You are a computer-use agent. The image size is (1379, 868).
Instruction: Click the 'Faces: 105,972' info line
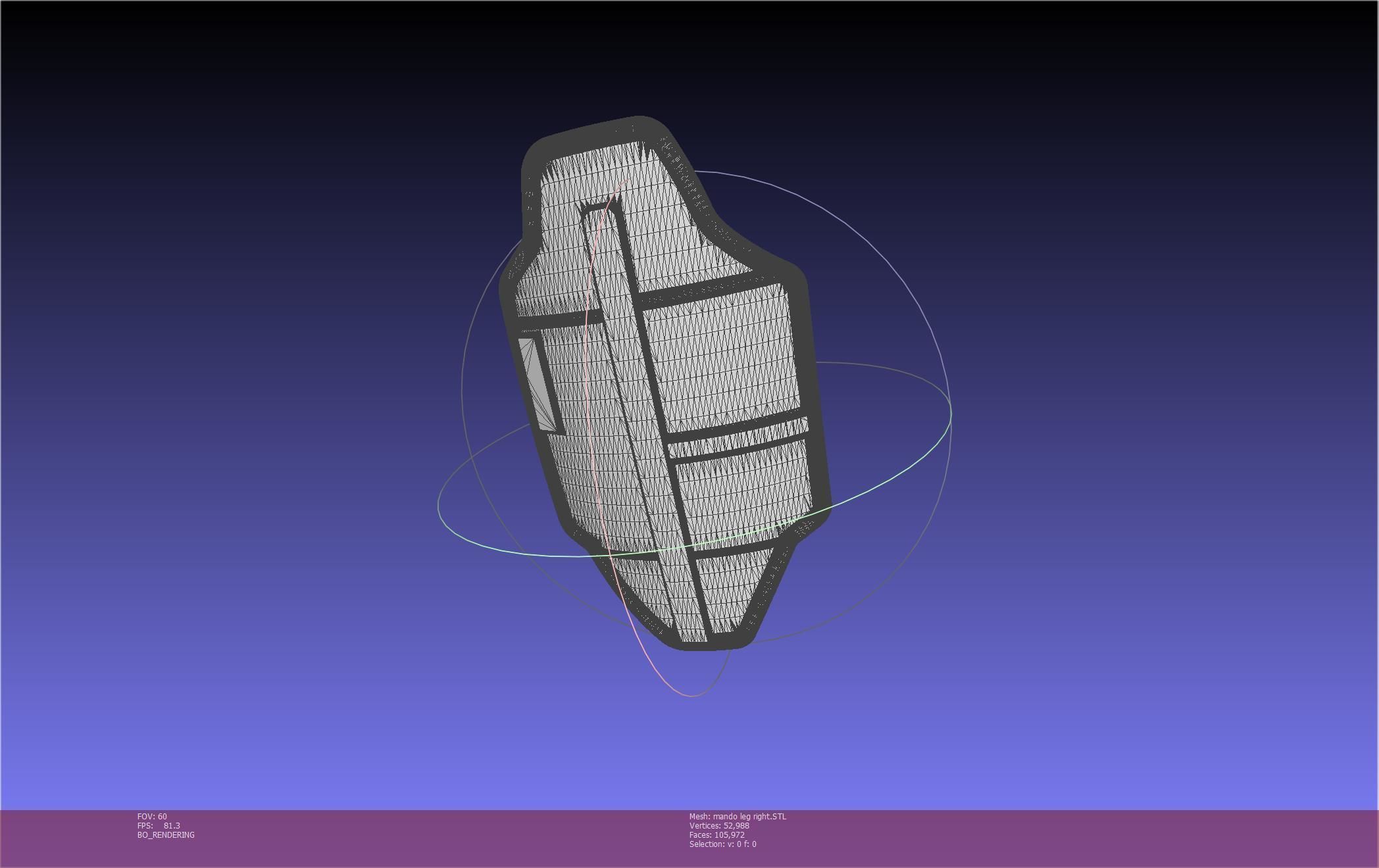tap(717, 834)
